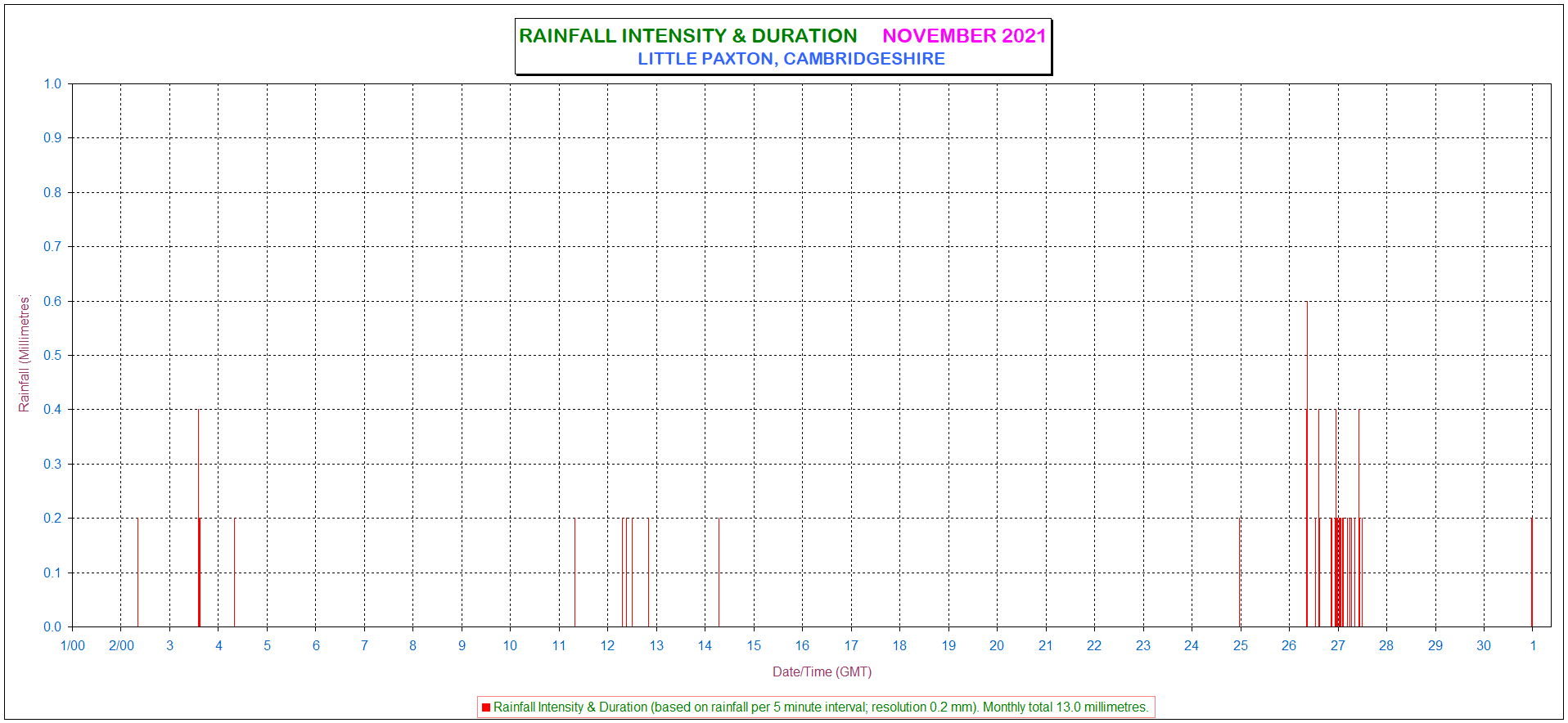Viewport: 1568px width, 723px height.
Task: Click the 0.6 mm peak rainfall bar on the 26th
Action: coord(1307,464)
